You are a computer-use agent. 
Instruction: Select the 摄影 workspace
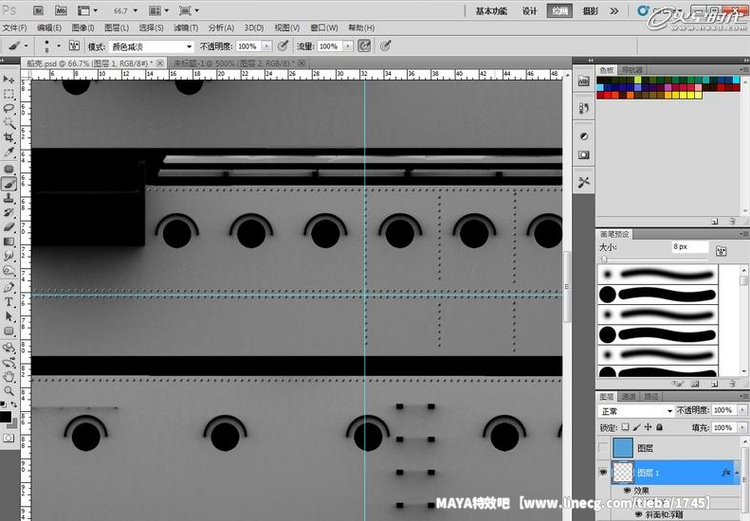point(590,11)
